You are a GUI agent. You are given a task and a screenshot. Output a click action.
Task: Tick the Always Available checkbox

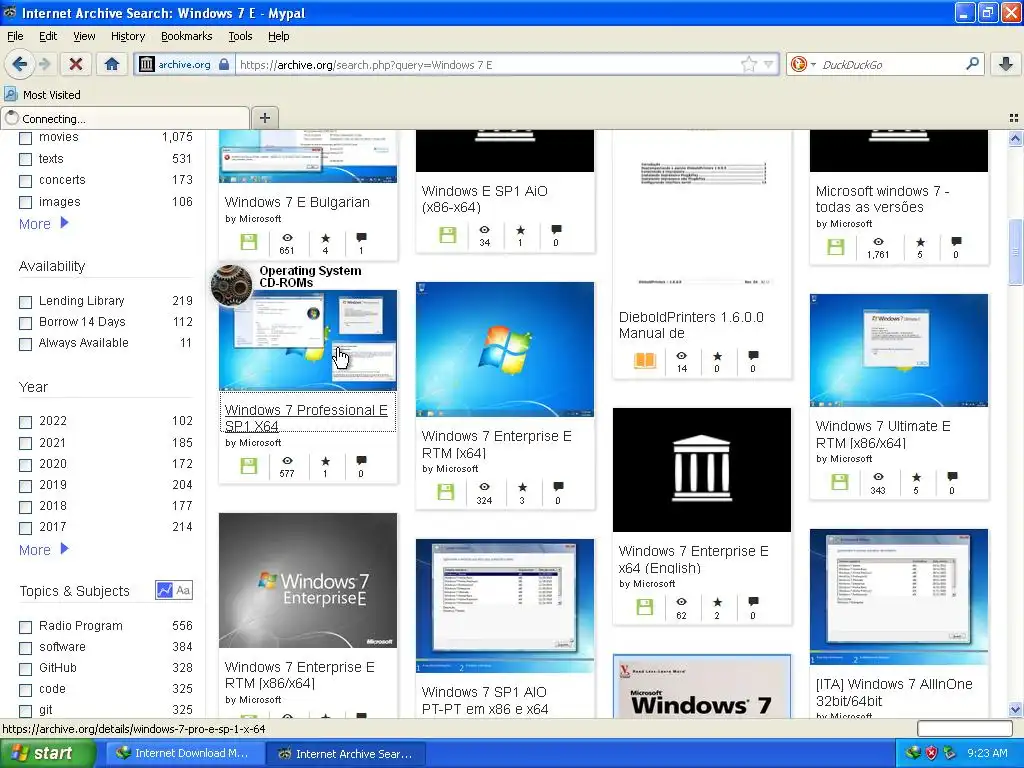25,344
